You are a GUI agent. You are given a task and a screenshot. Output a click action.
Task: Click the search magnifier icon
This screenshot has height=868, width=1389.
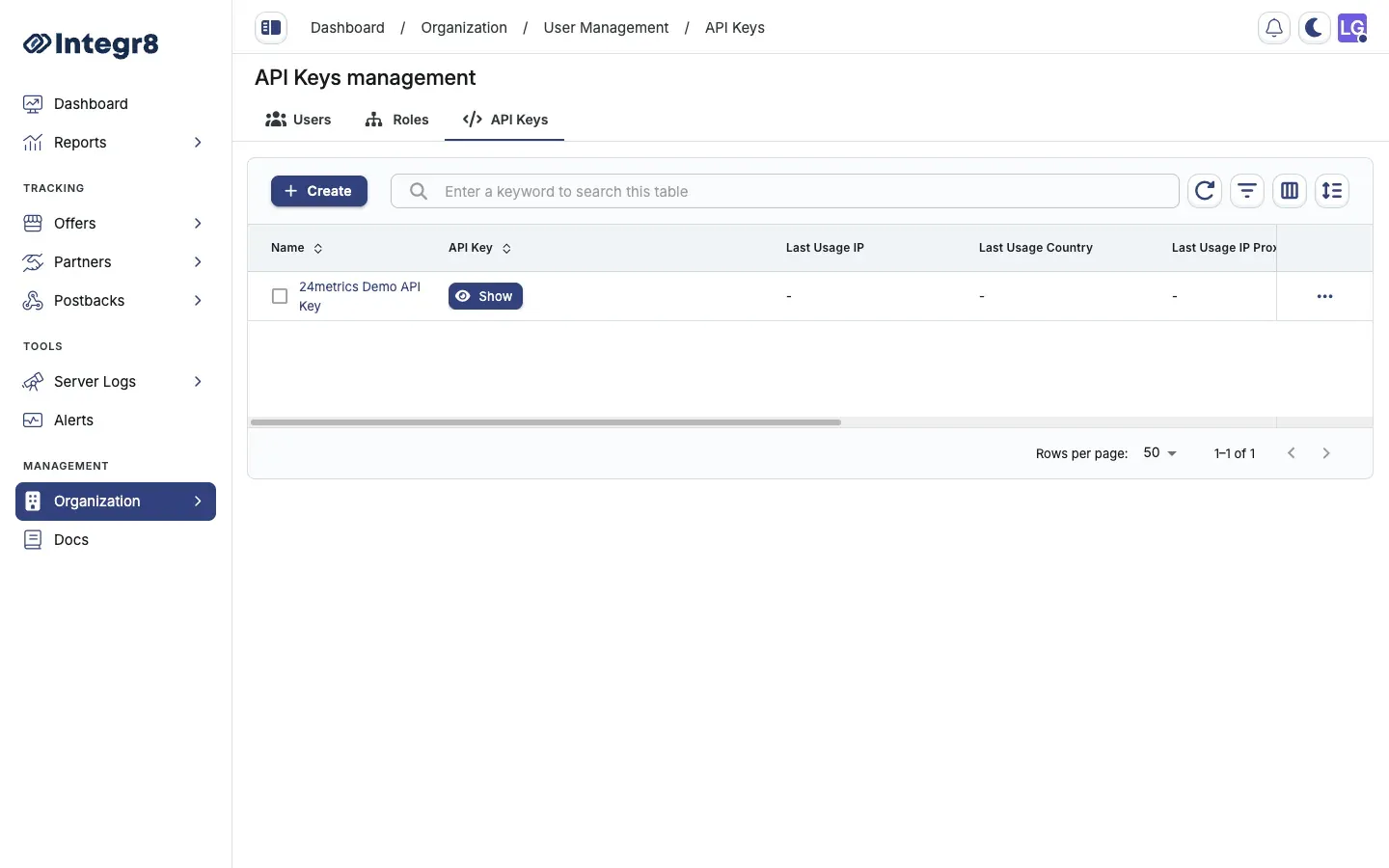(x=419, y=191)
